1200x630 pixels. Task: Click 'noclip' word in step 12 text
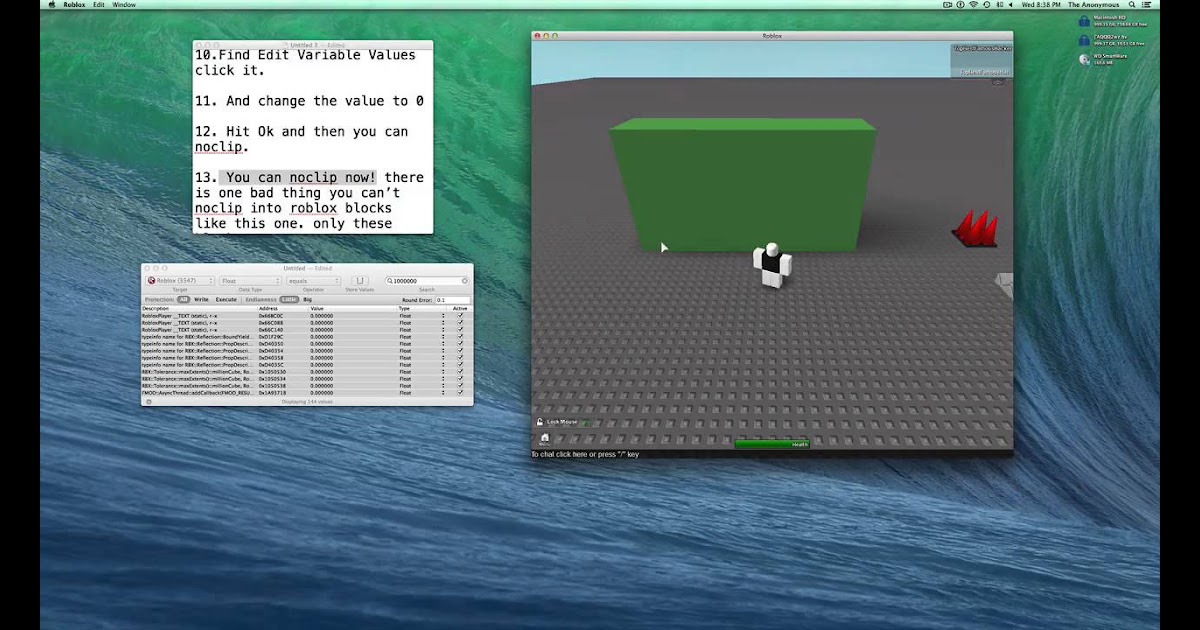[218, 147]
